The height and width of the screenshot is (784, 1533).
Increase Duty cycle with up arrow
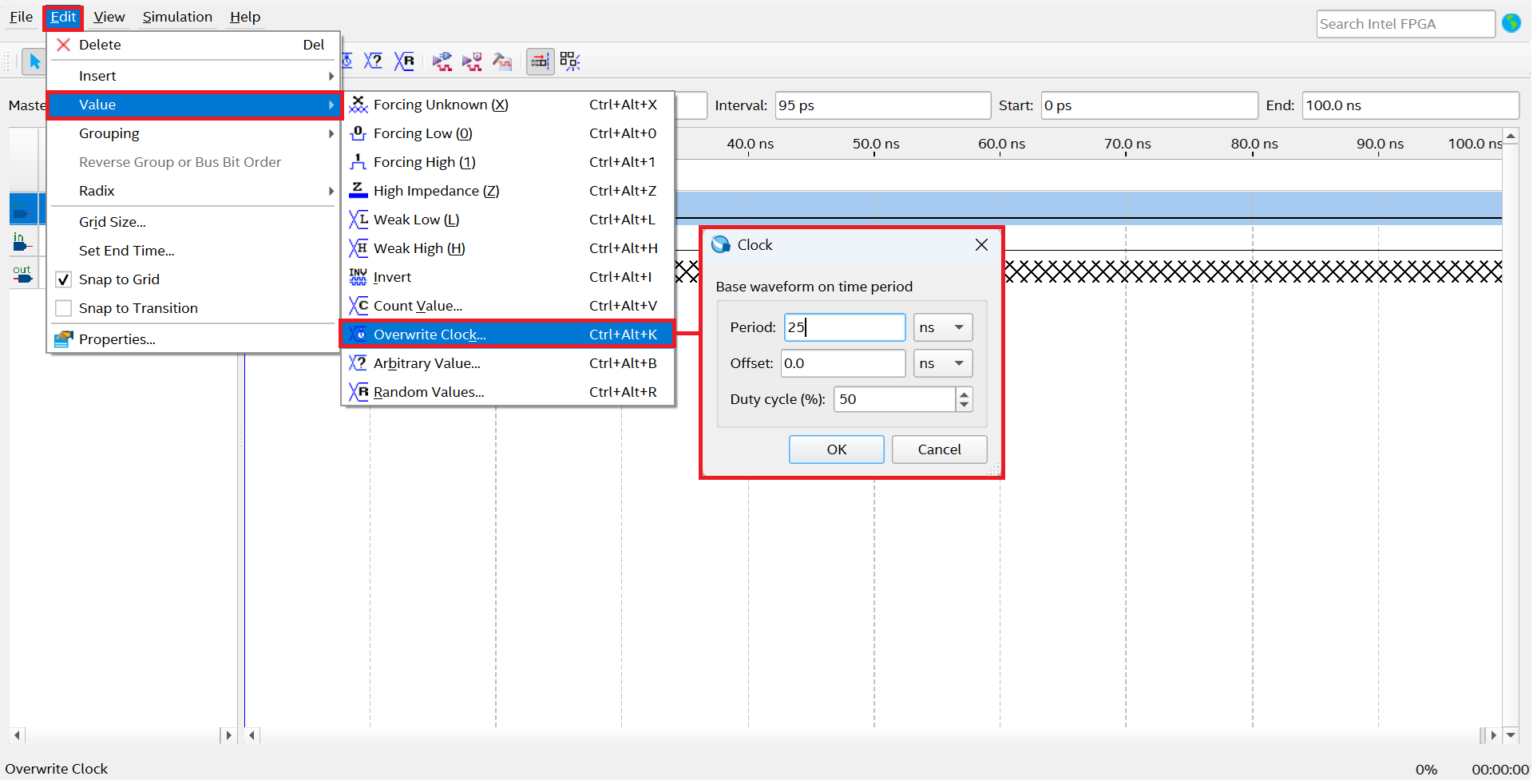click(x=965, y=393)
